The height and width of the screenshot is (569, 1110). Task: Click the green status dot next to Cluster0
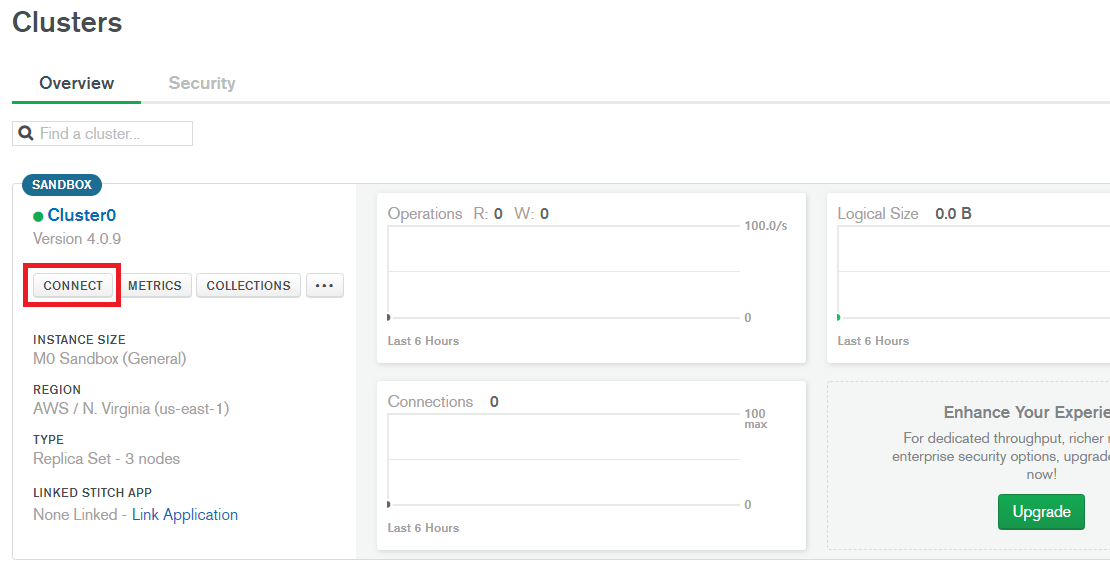coord(38,217)
